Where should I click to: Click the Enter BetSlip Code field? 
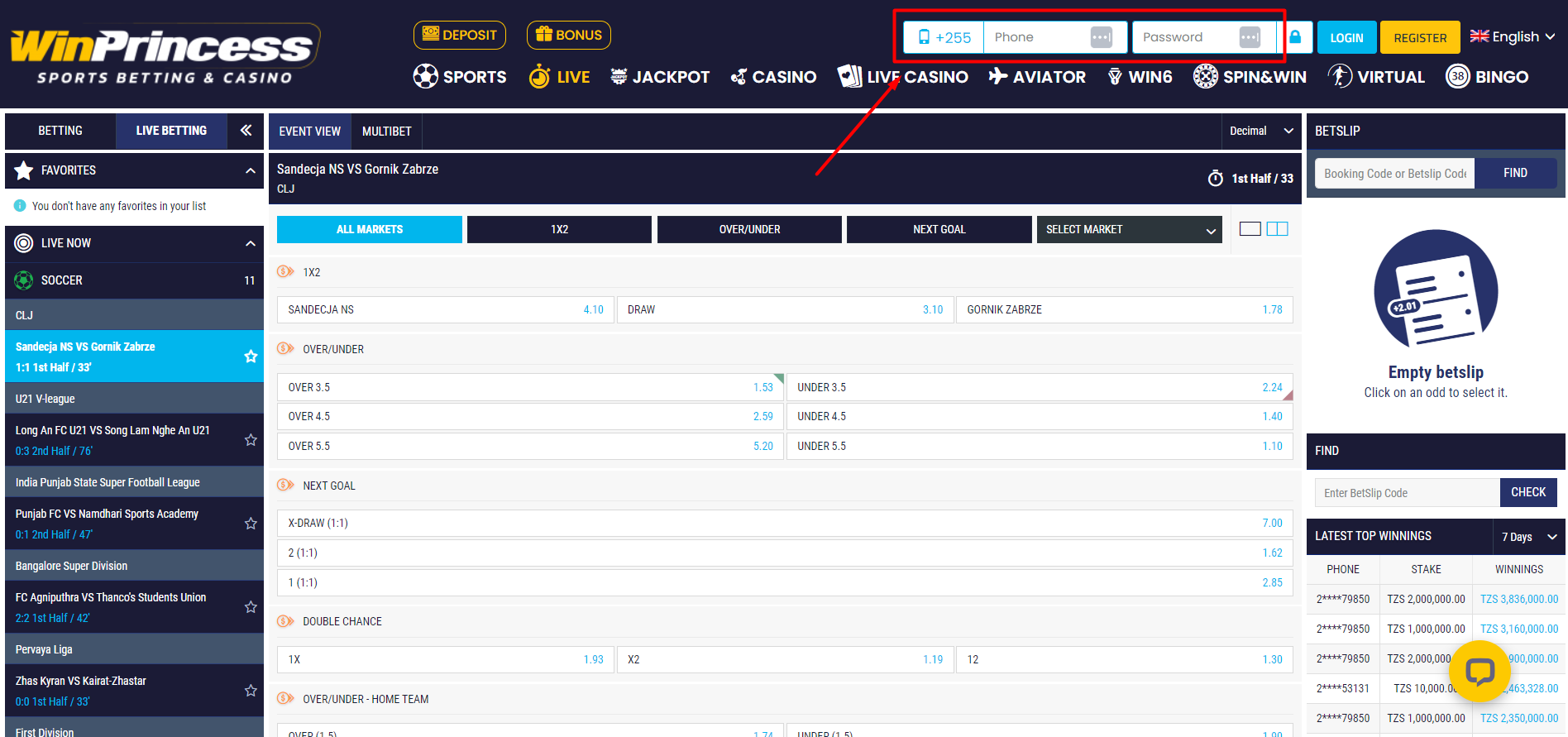pos(1407,492)
